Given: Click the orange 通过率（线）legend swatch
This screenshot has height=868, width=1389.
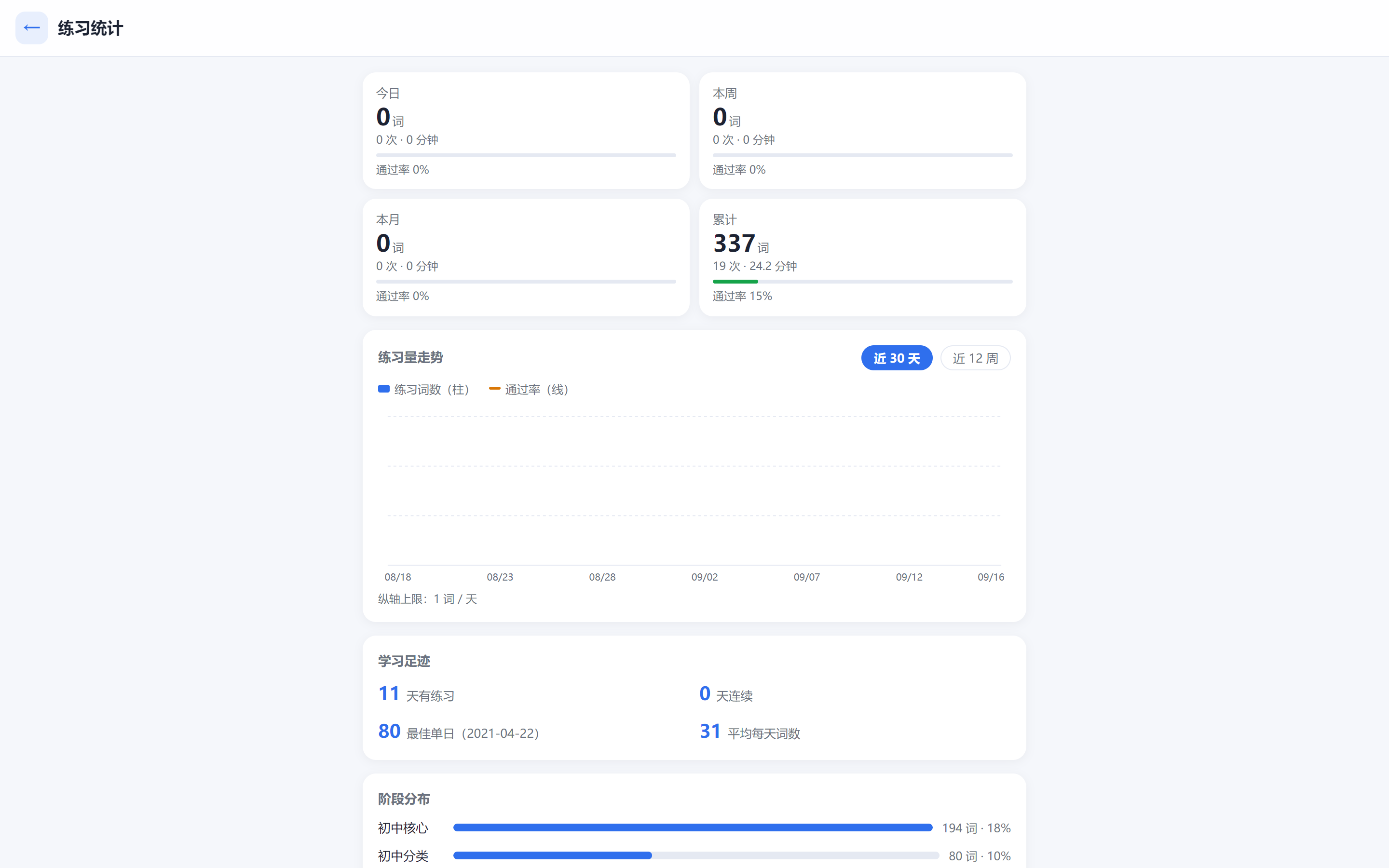Looking at the screenshot, I should (495, 389).
